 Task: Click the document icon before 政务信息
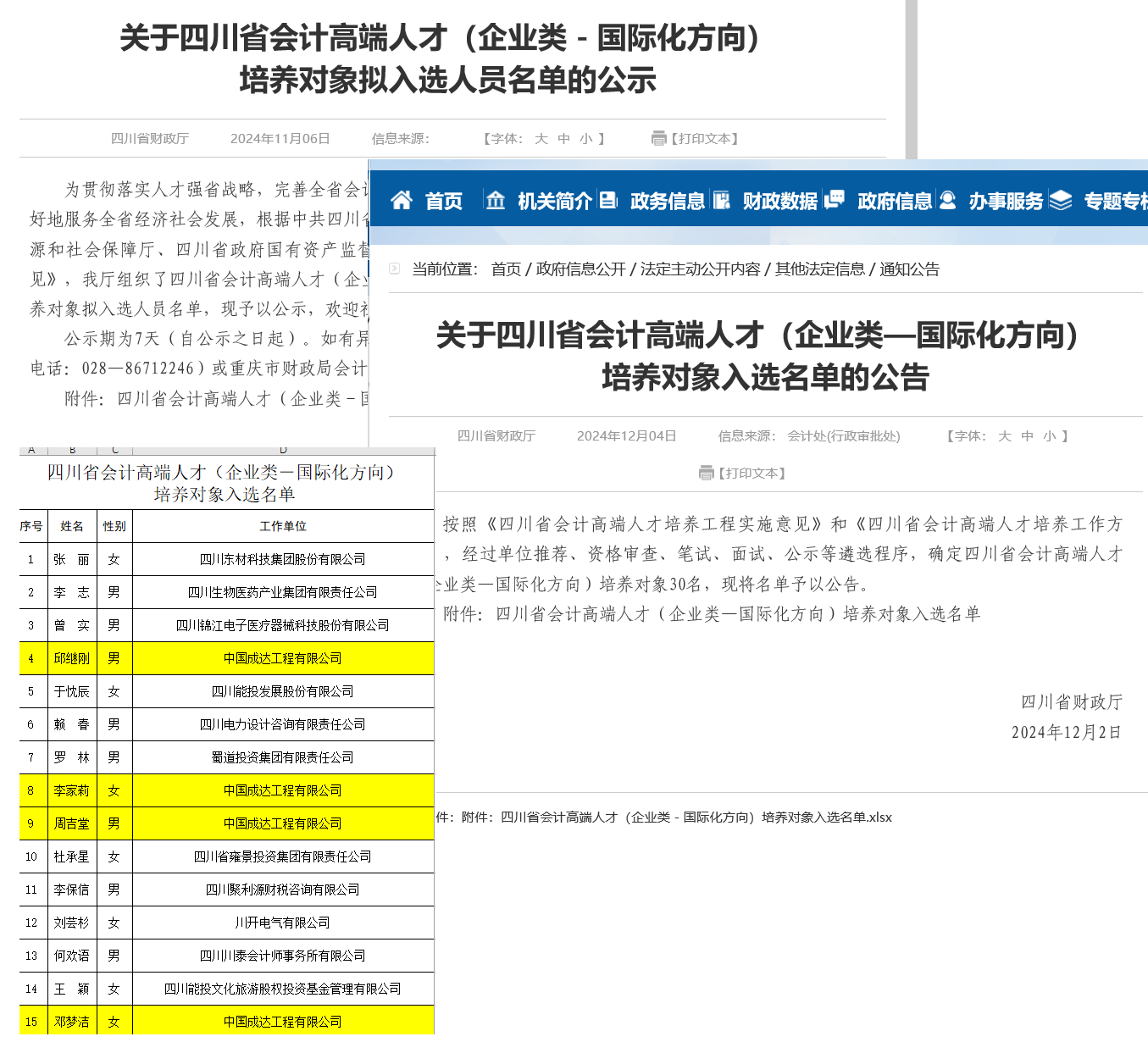[x=608, y=200]
